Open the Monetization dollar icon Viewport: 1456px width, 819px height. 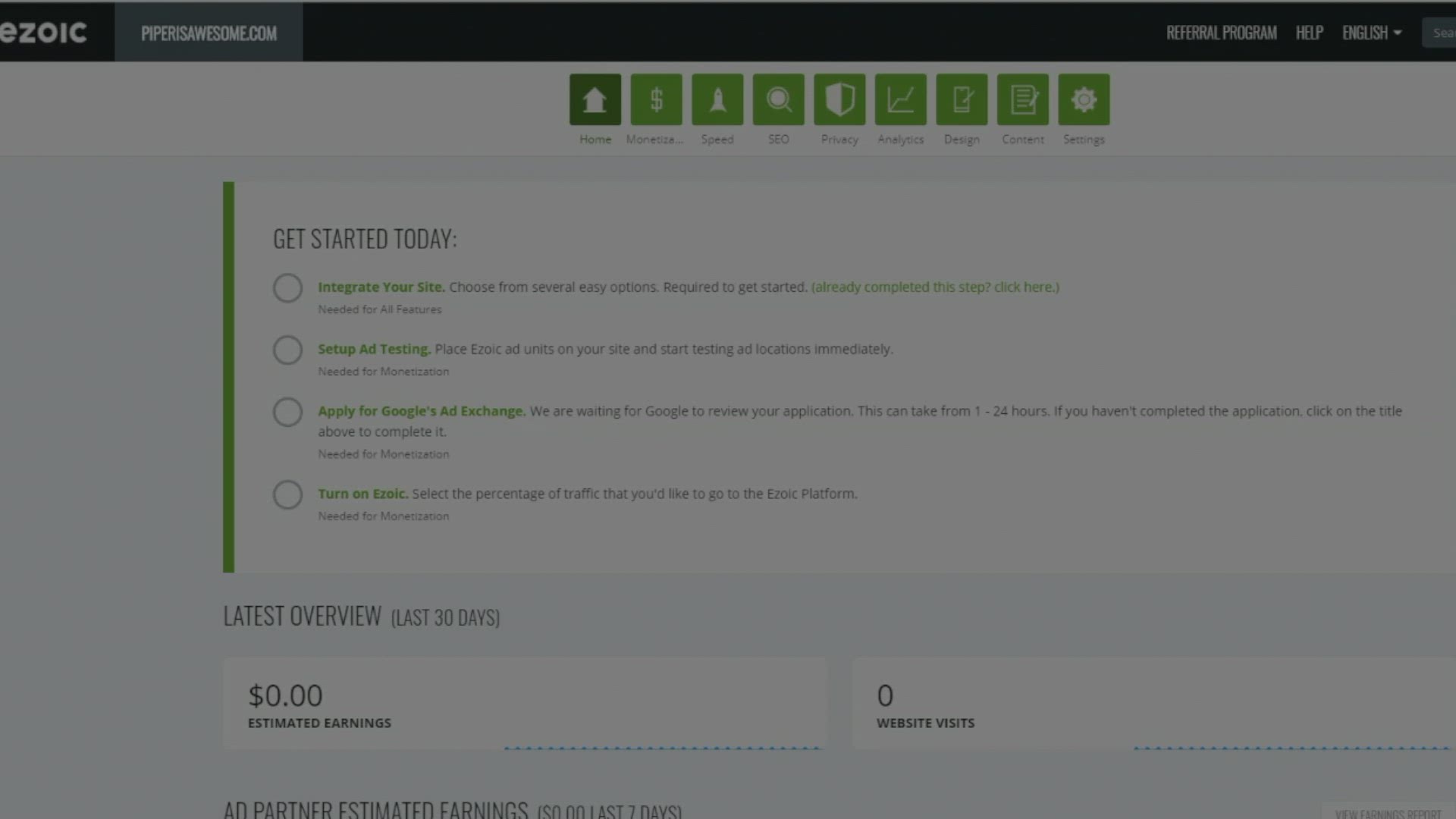click(656, 99)
